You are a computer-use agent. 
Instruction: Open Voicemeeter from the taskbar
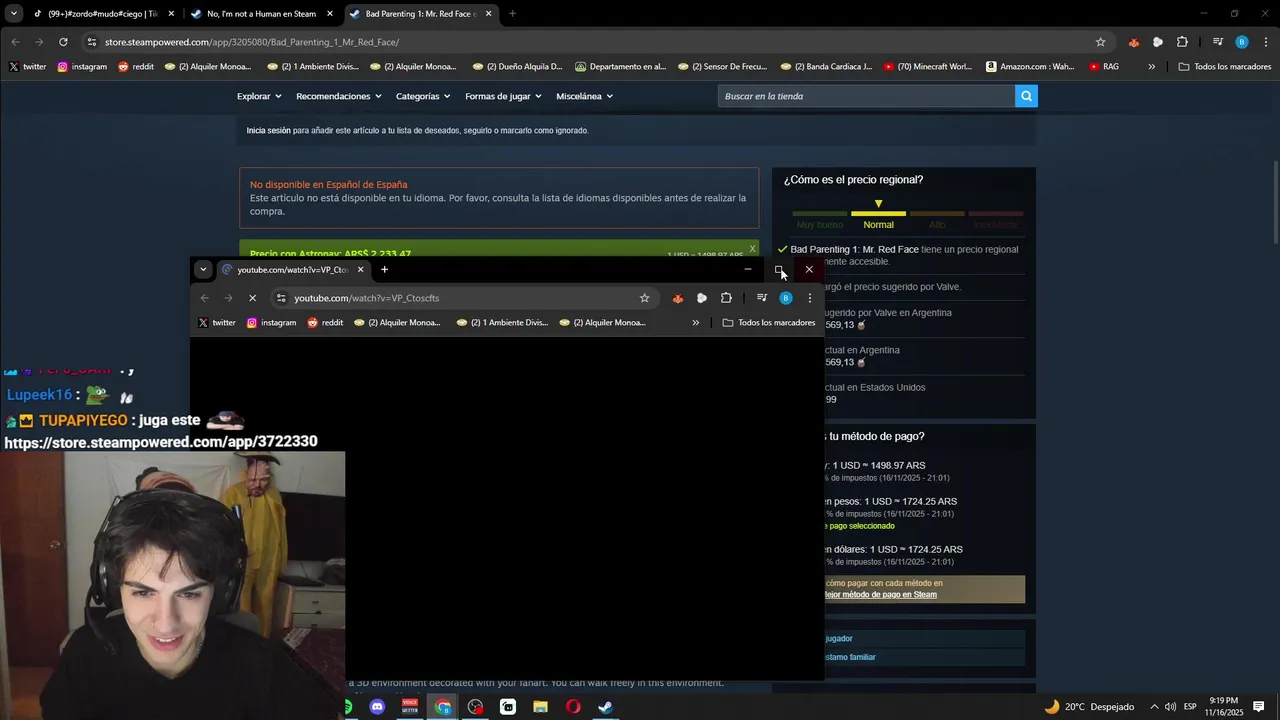coord(410,707)
